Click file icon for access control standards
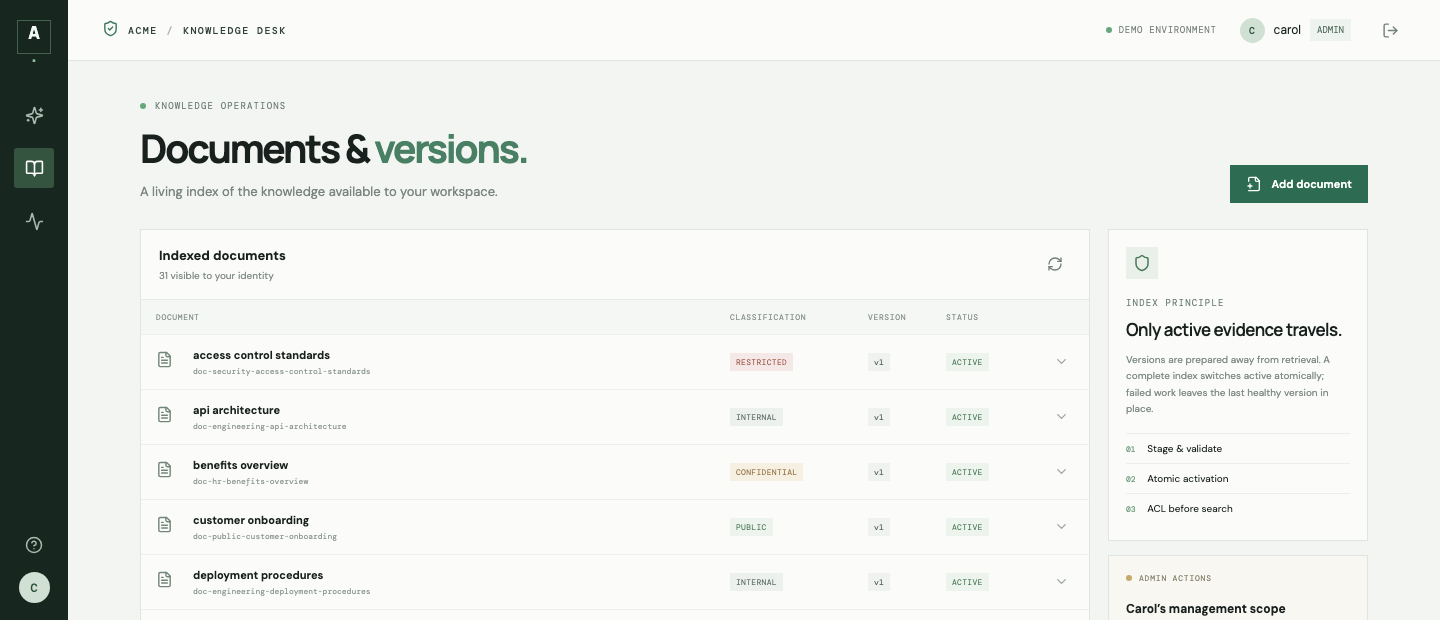 tap(165, 359)
